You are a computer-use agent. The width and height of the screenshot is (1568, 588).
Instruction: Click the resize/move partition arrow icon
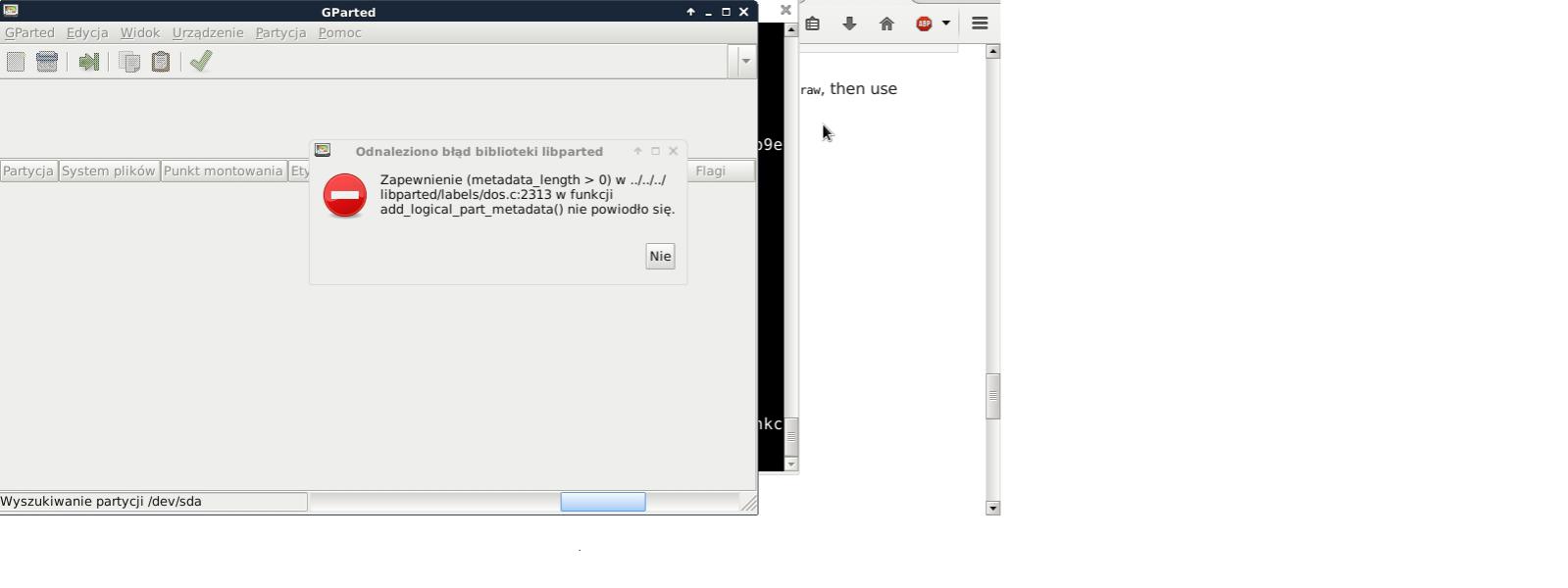click(89, 62)
